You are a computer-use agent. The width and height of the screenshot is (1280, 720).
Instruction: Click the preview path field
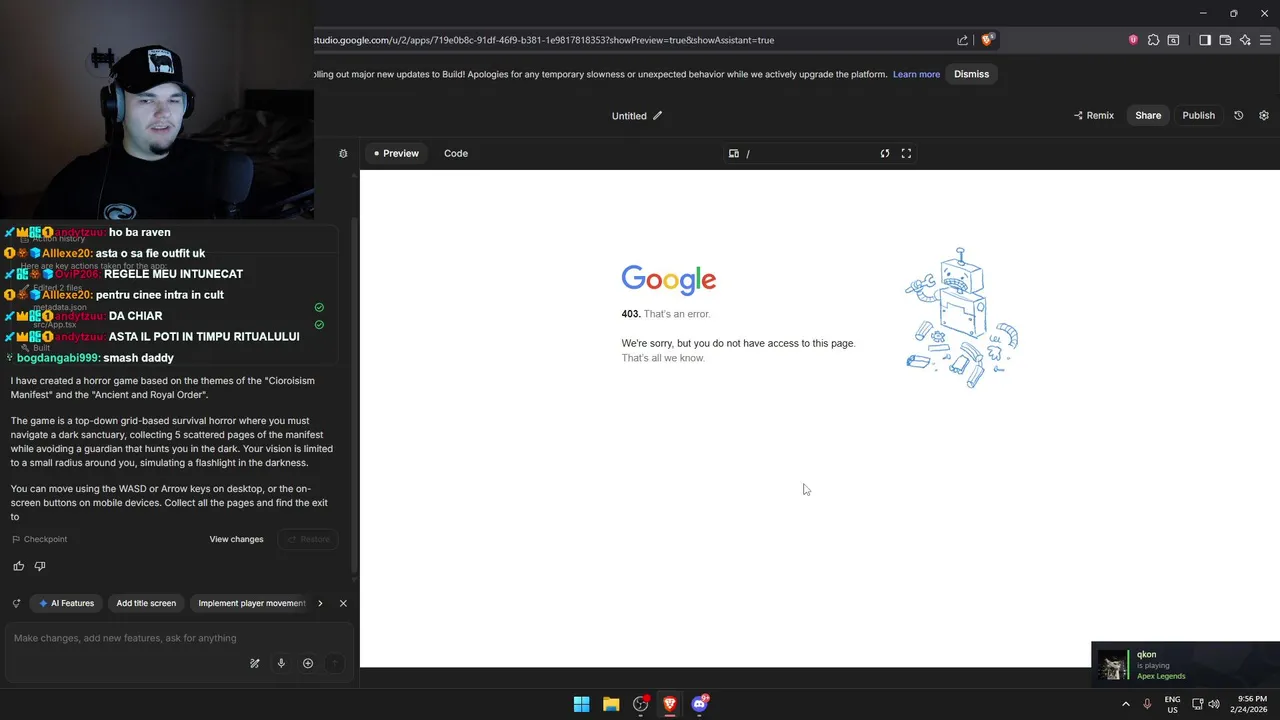point(808,153)
